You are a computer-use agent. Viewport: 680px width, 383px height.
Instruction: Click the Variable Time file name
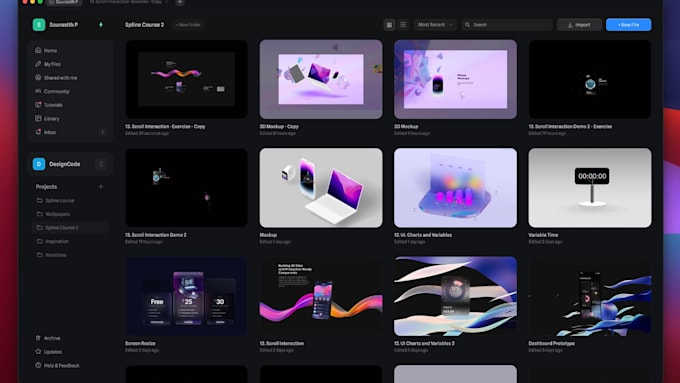coord(543,235)
